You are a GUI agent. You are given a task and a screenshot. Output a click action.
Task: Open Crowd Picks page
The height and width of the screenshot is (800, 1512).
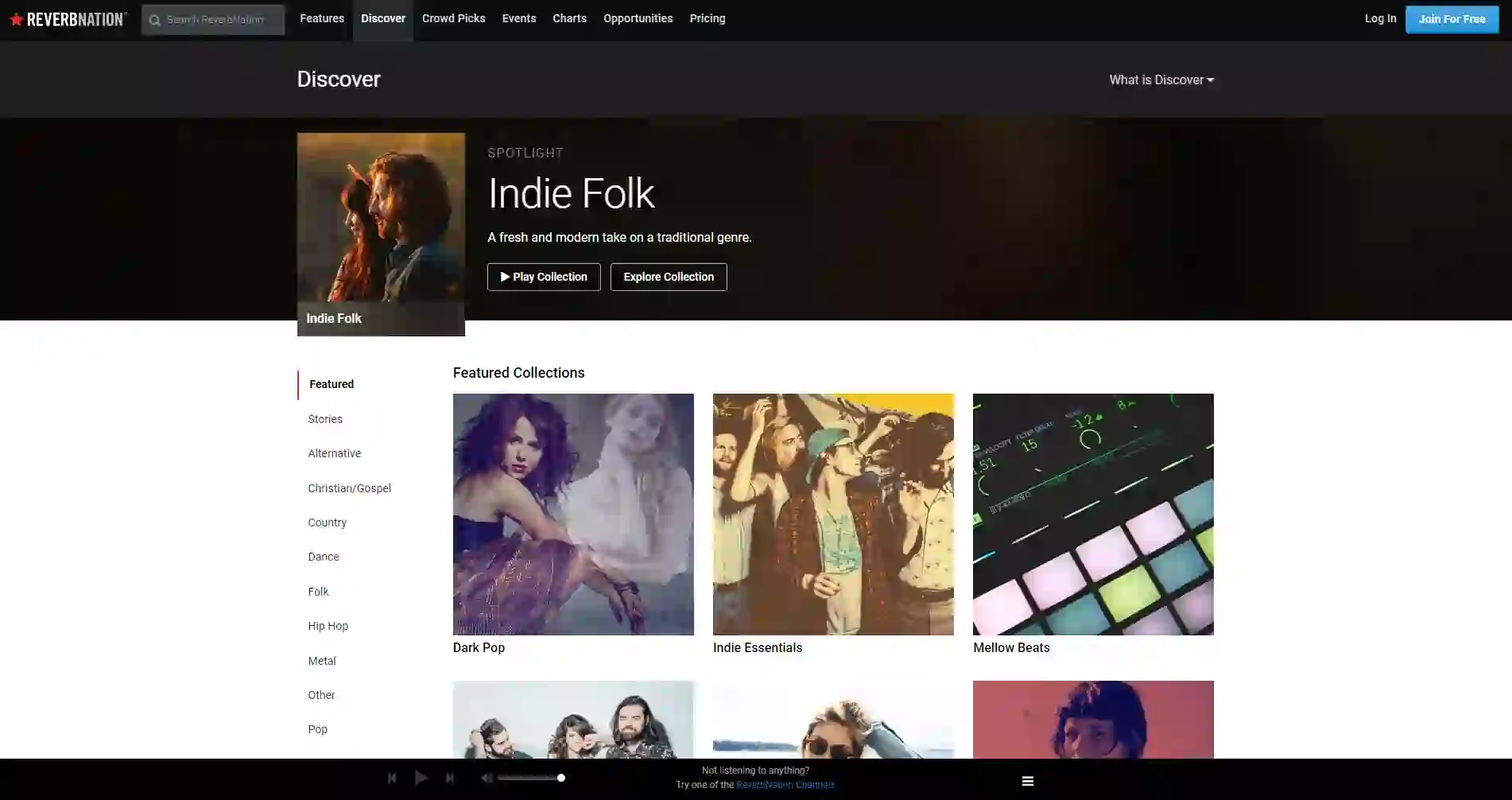coord(453,18)
